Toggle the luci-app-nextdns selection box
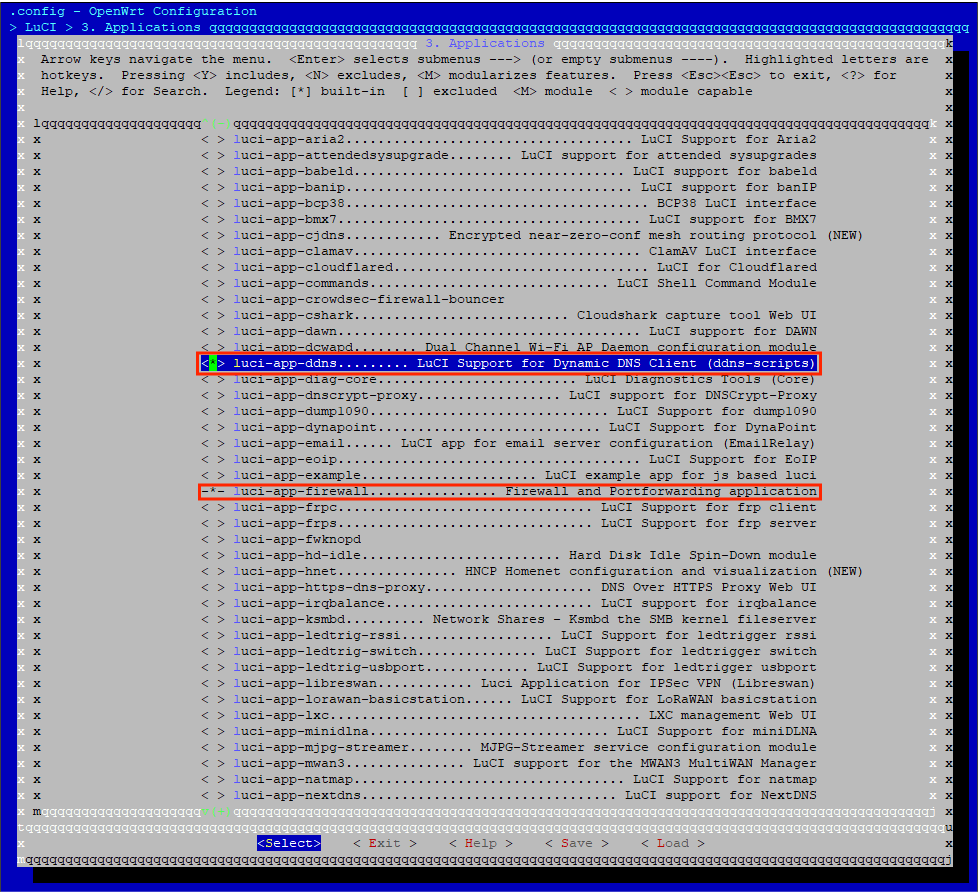 click(x=213, y=795)
